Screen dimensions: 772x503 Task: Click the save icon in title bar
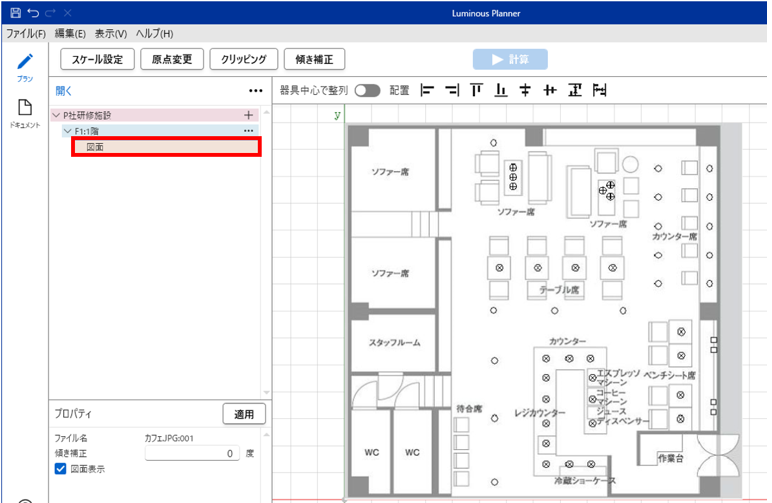14,12
